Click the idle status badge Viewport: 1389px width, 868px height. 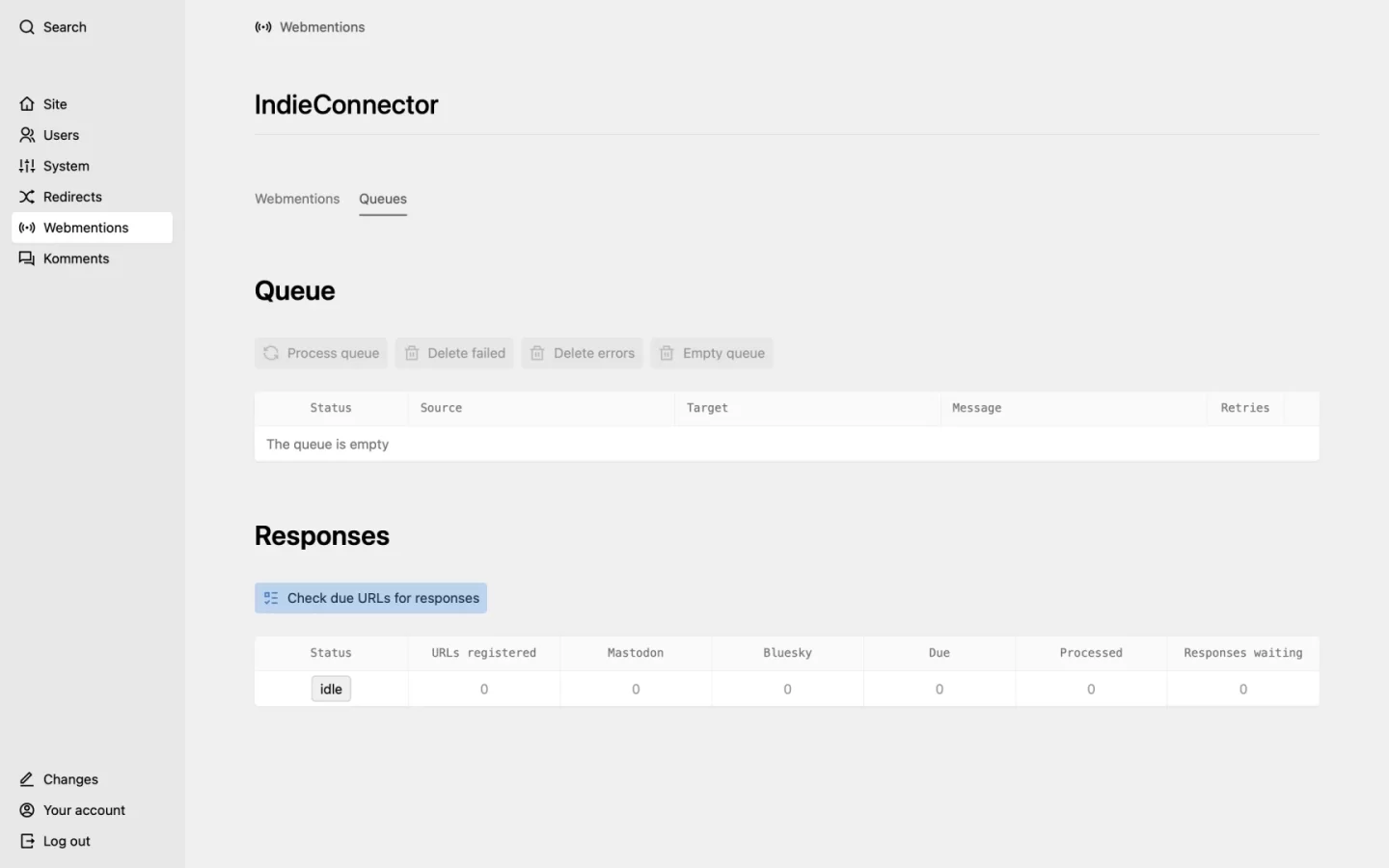pyautogui.click(x=331, y=689)
